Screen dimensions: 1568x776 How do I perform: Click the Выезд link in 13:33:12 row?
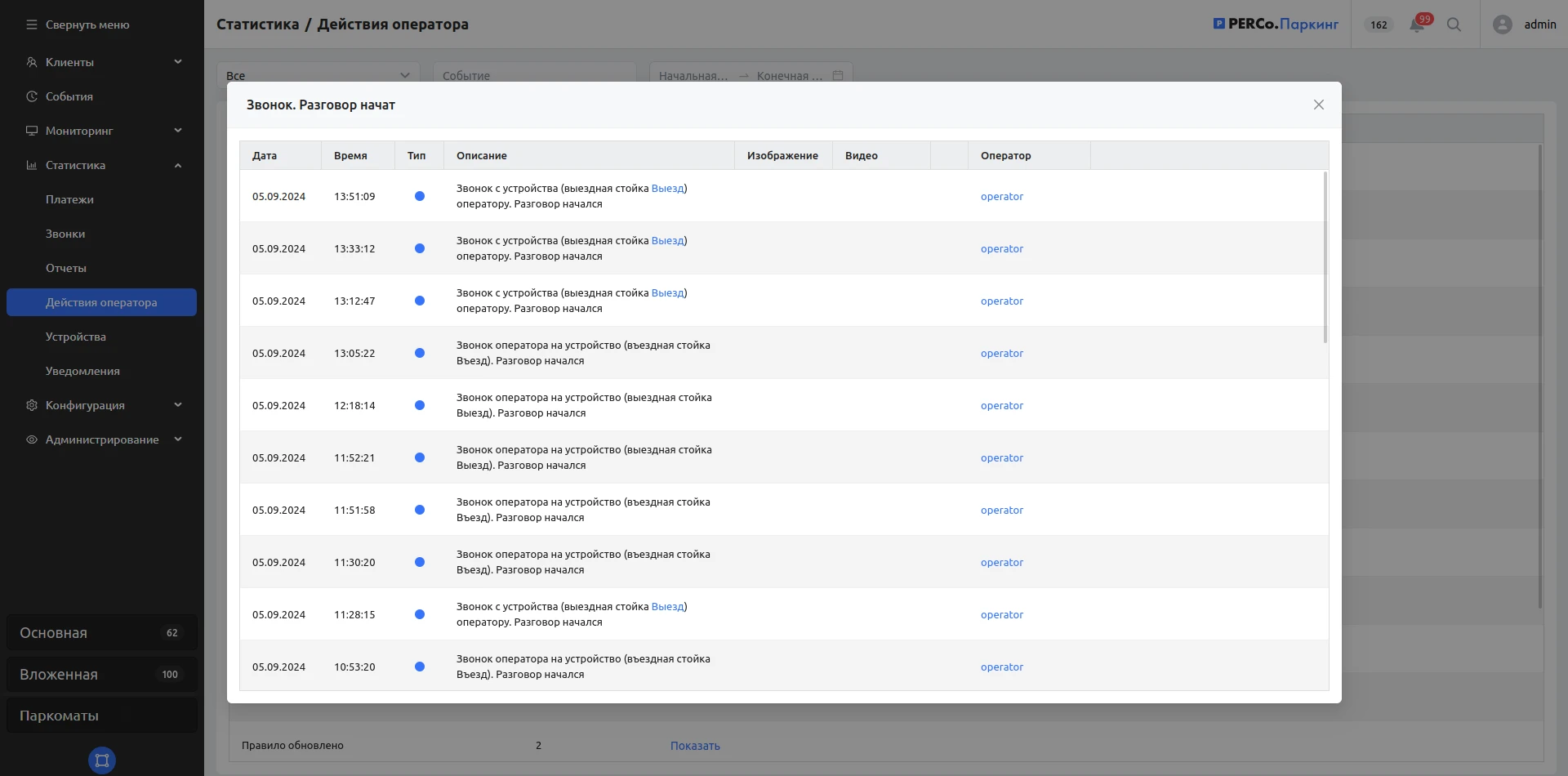coord(667,241)
